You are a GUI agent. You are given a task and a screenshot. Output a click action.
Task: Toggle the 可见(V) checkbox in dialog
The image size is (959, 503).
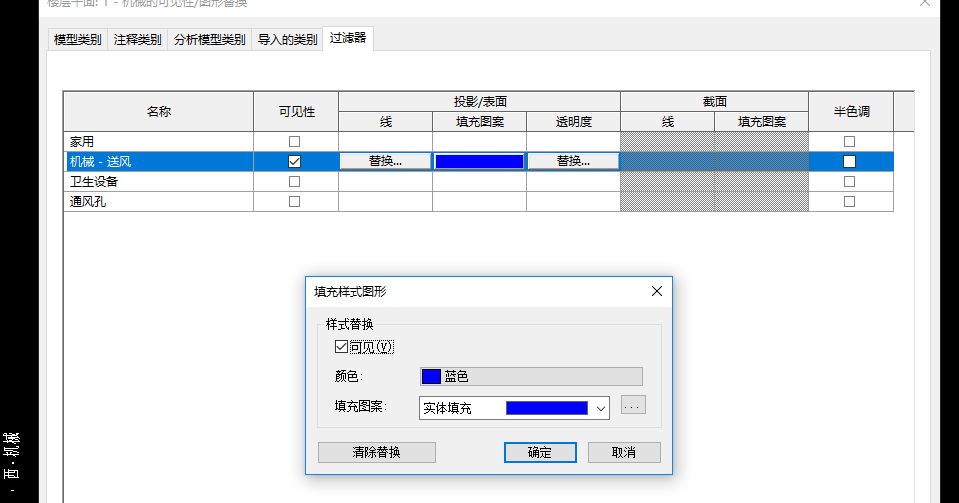[341, 347]
